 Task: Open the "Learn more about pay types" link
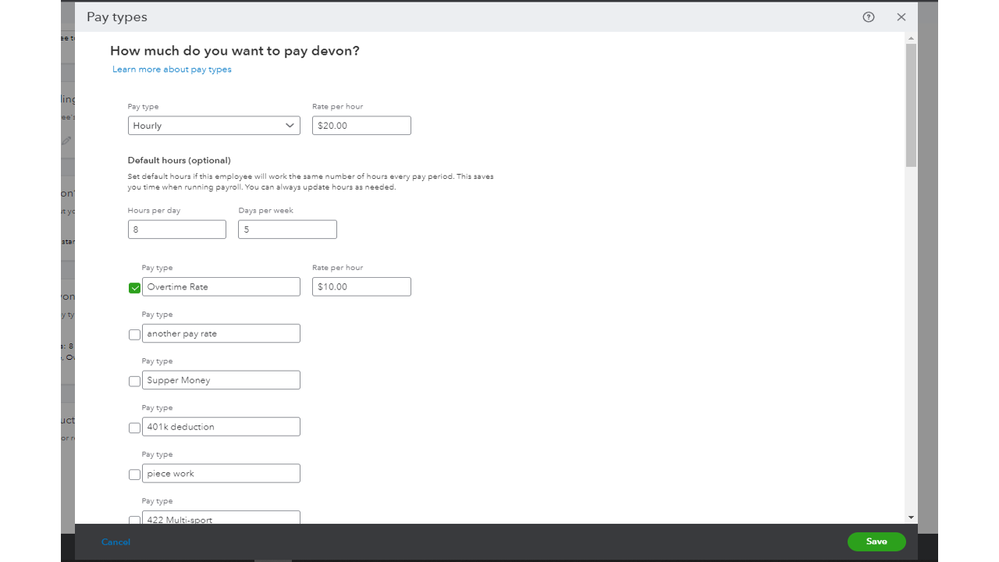(172, 70)
